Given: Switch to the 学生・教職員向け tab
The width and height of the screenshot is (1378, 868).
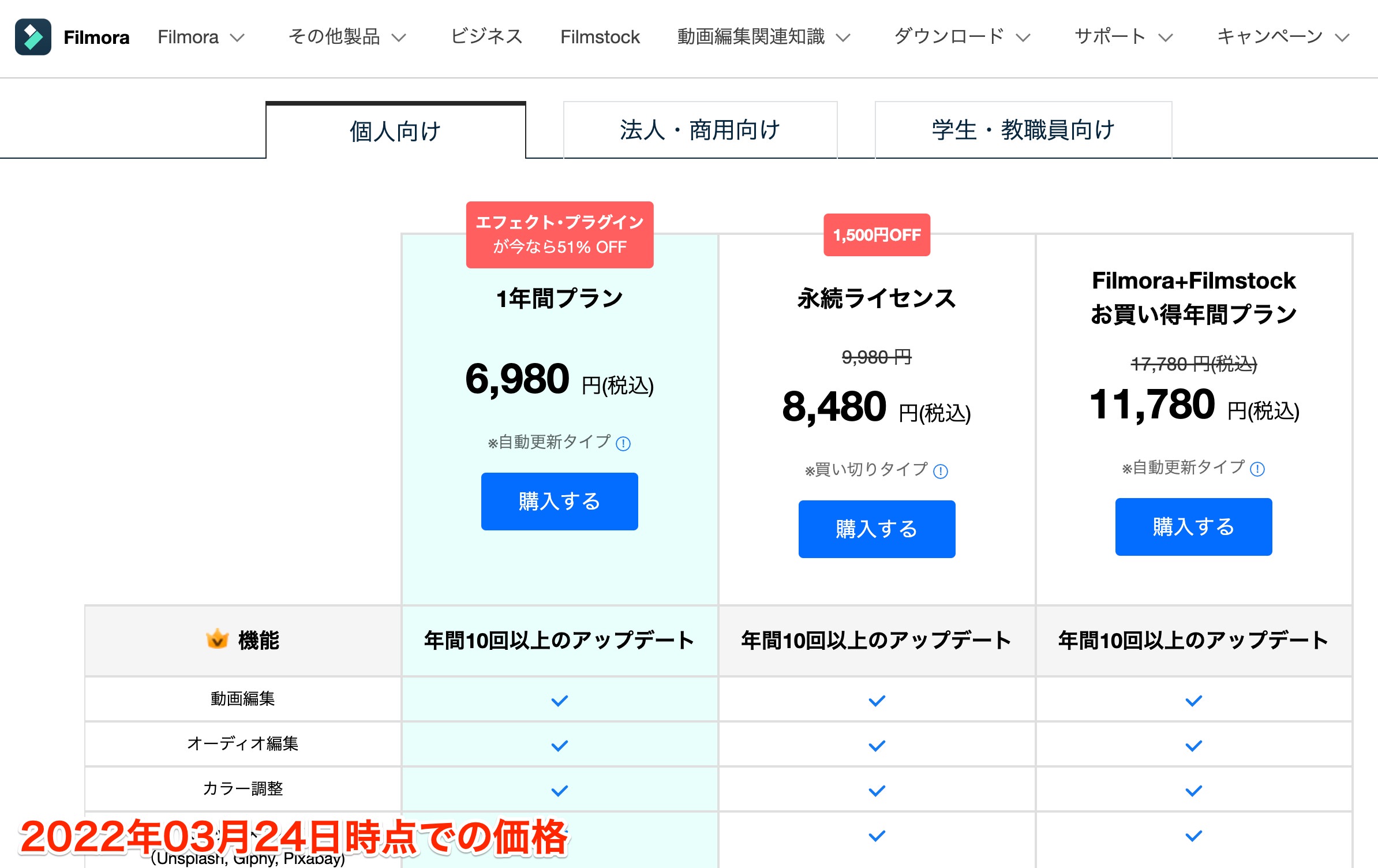Looking at the screenshot, I should pos(1023,130).
